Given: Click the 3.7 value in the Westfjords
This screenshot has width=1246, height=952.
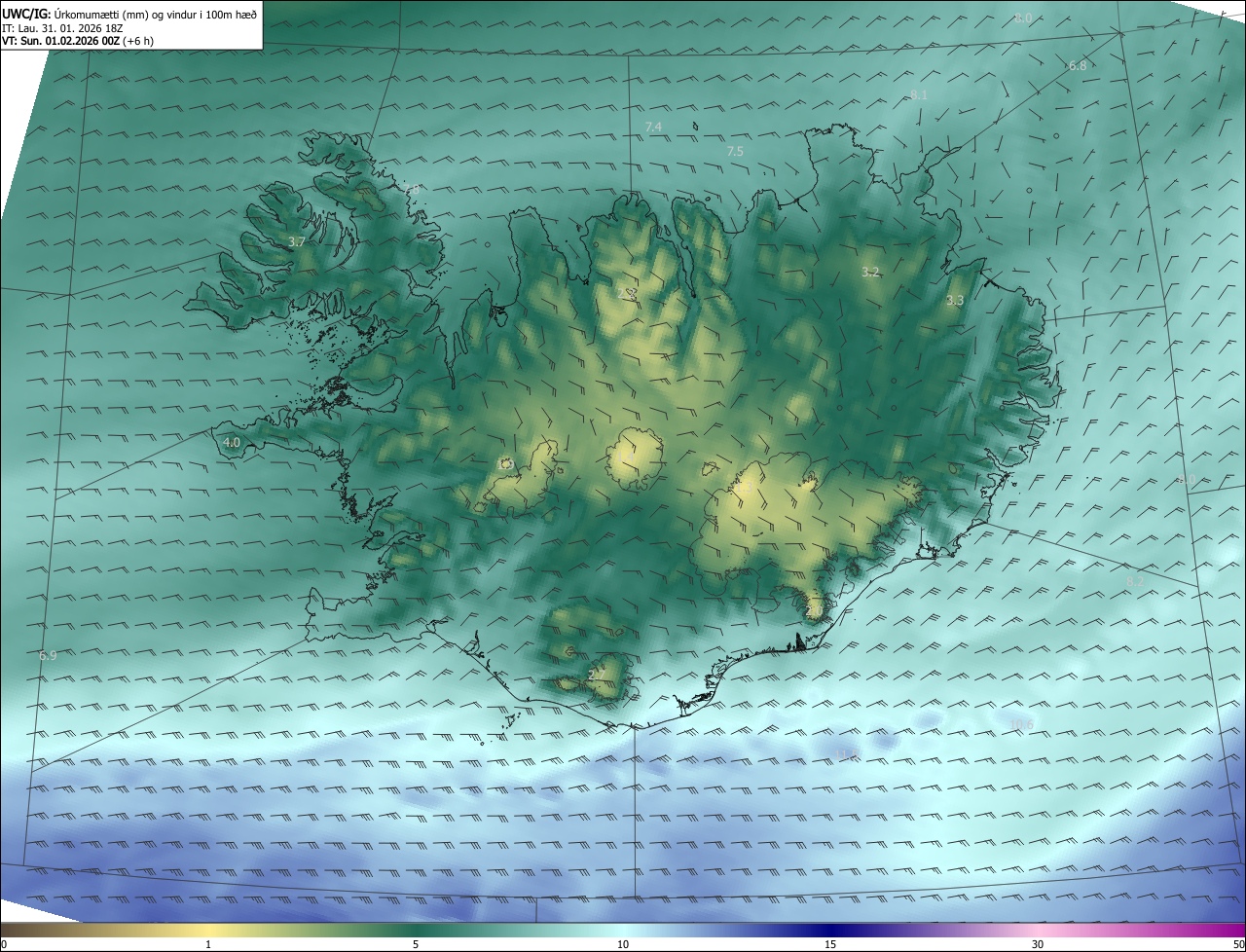Looking at the screenshot, I should click(x=298, y=241).
